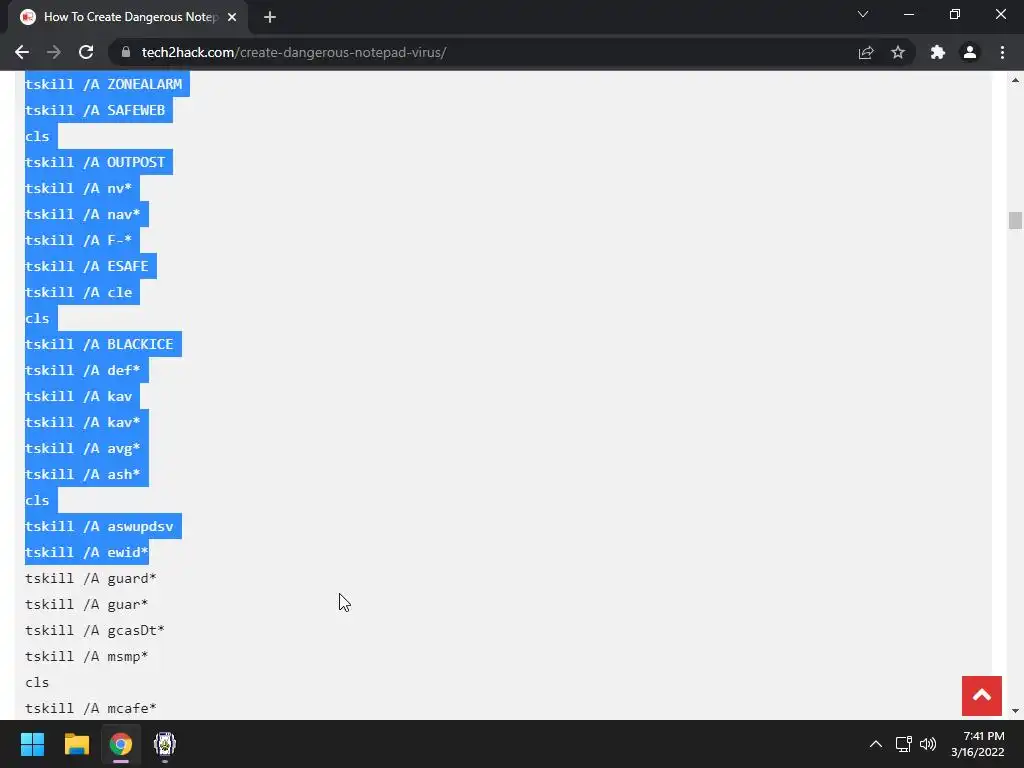This screenshot has width=1024, height=768.
Task: Open the network icon in the tray
Action: [903, 744]
